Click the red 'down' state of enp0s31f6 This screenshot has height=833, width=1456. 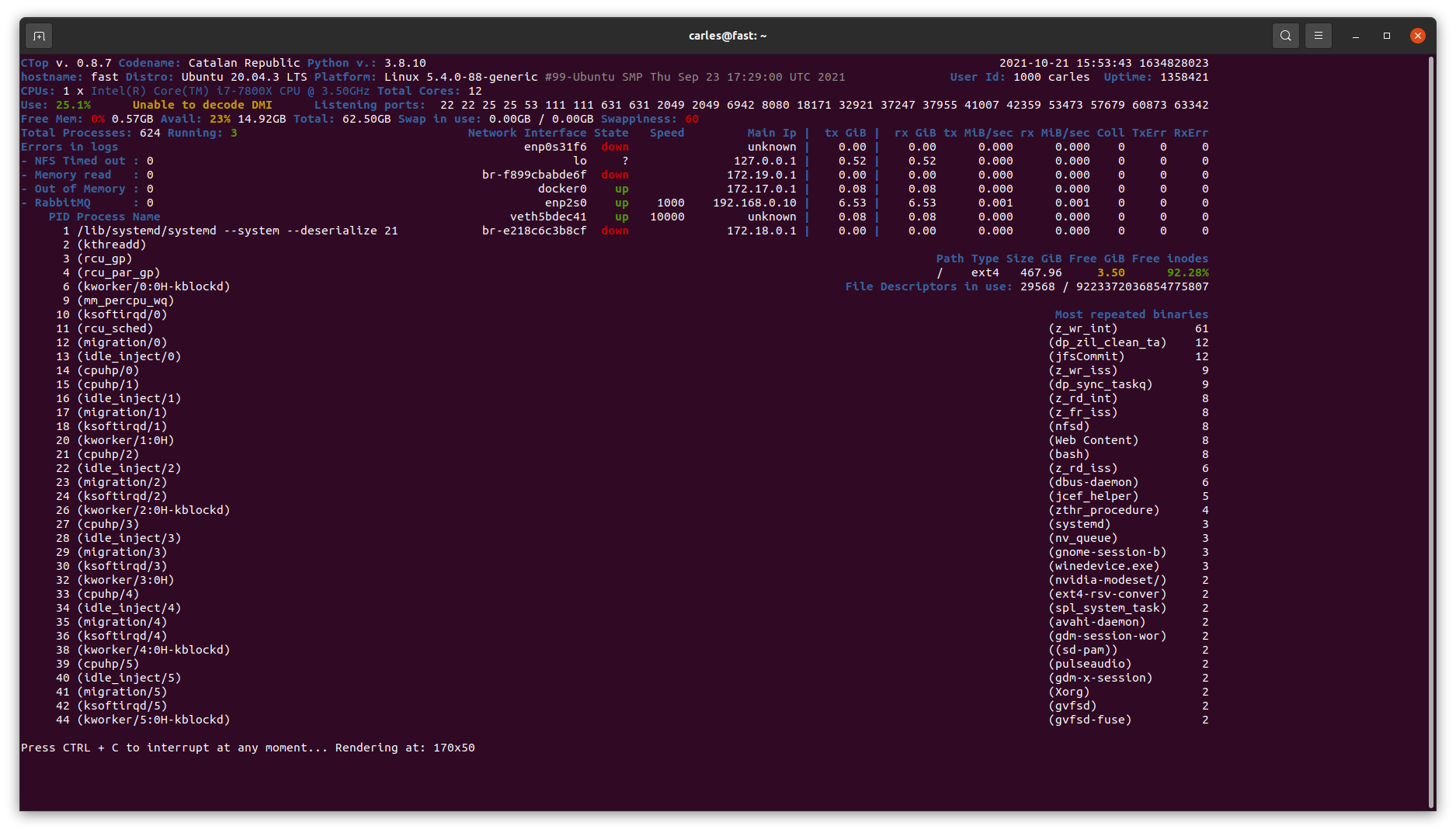pos(614,147)
